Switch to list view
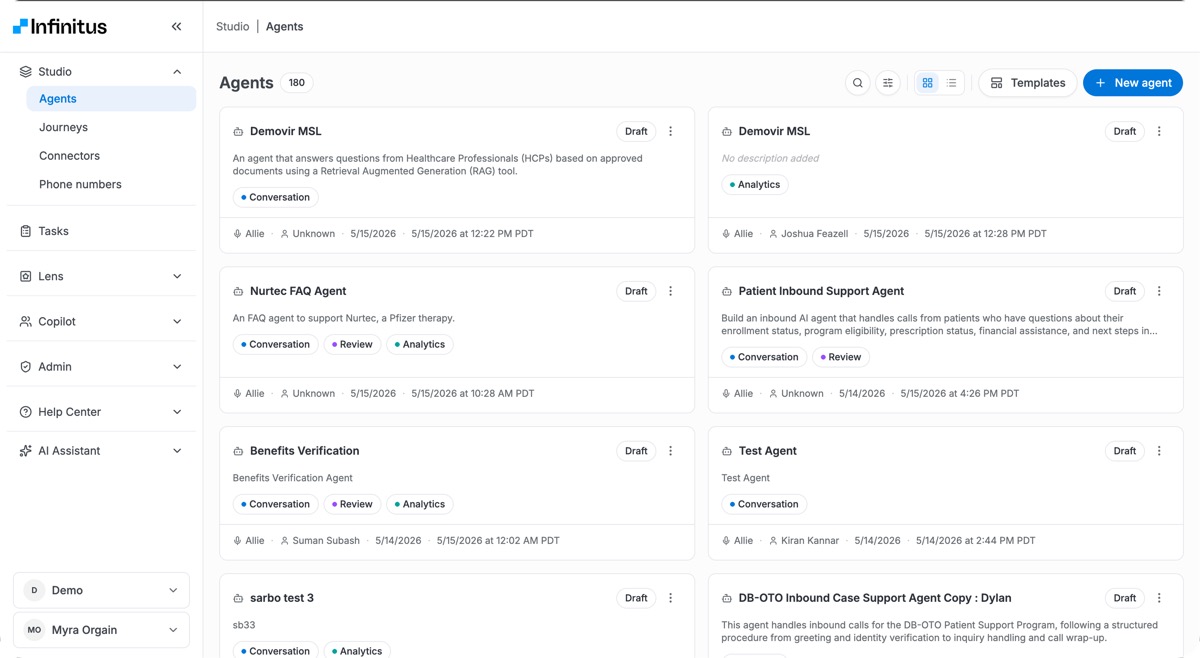The width and height of the screenshot is (1200, 658). click(x=951, y=83)
